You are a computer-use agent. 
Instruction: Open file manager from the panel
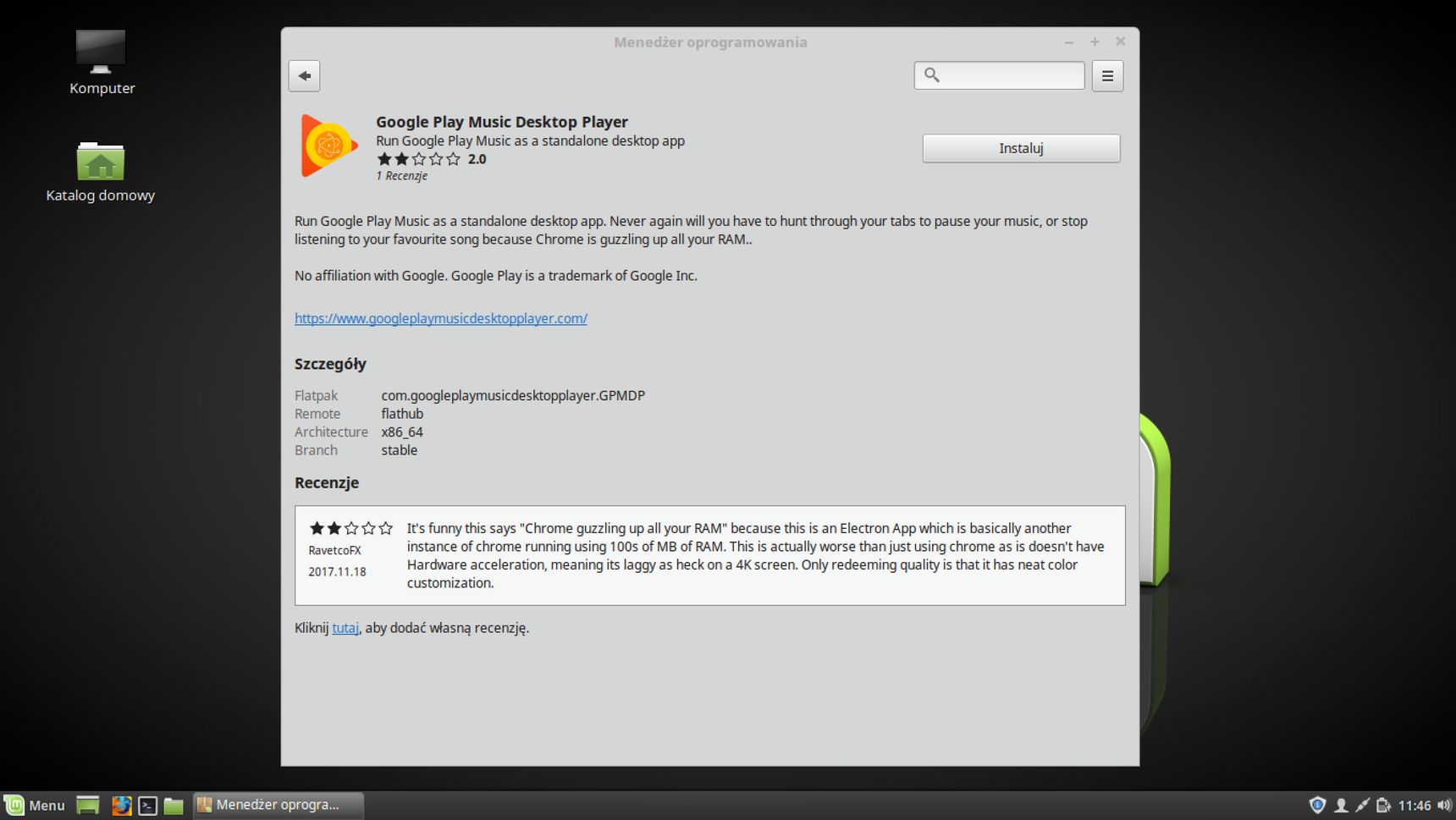174,805
